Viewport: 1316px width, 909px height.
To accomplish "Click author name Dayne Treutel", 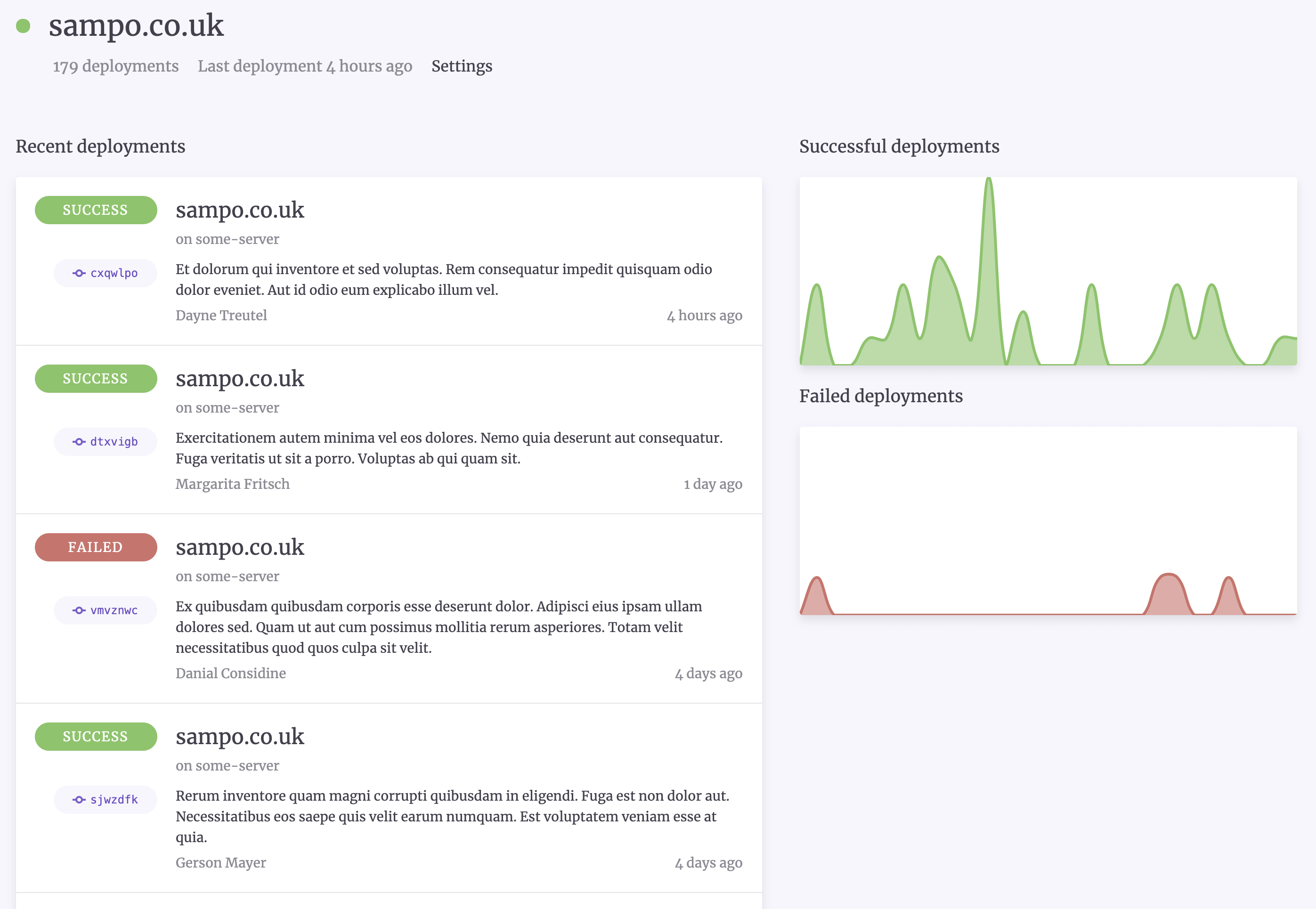I will click(x=221, y=316).
